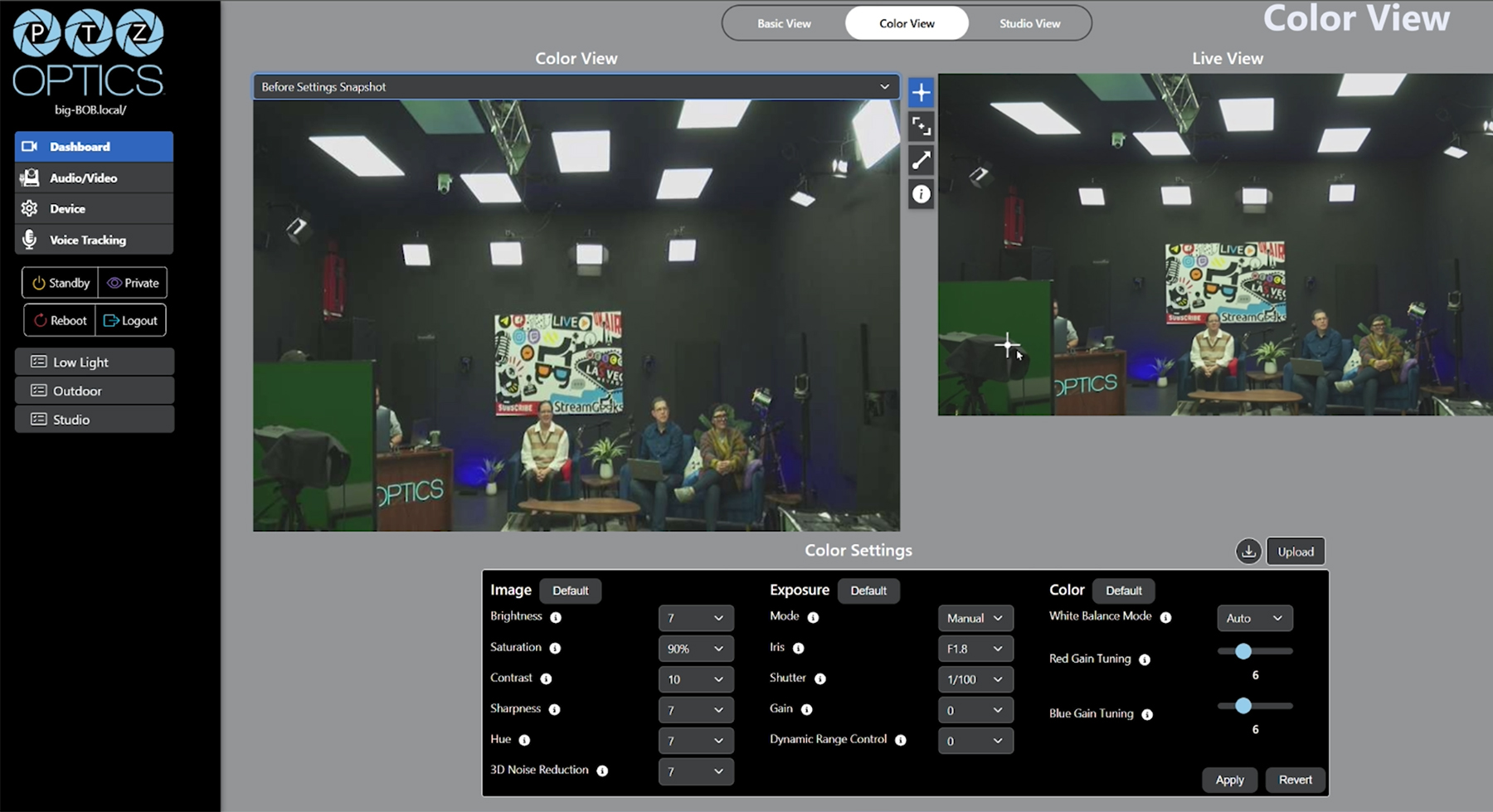Open the Dynamic Range Control dropdown

(x=975, y=741)
